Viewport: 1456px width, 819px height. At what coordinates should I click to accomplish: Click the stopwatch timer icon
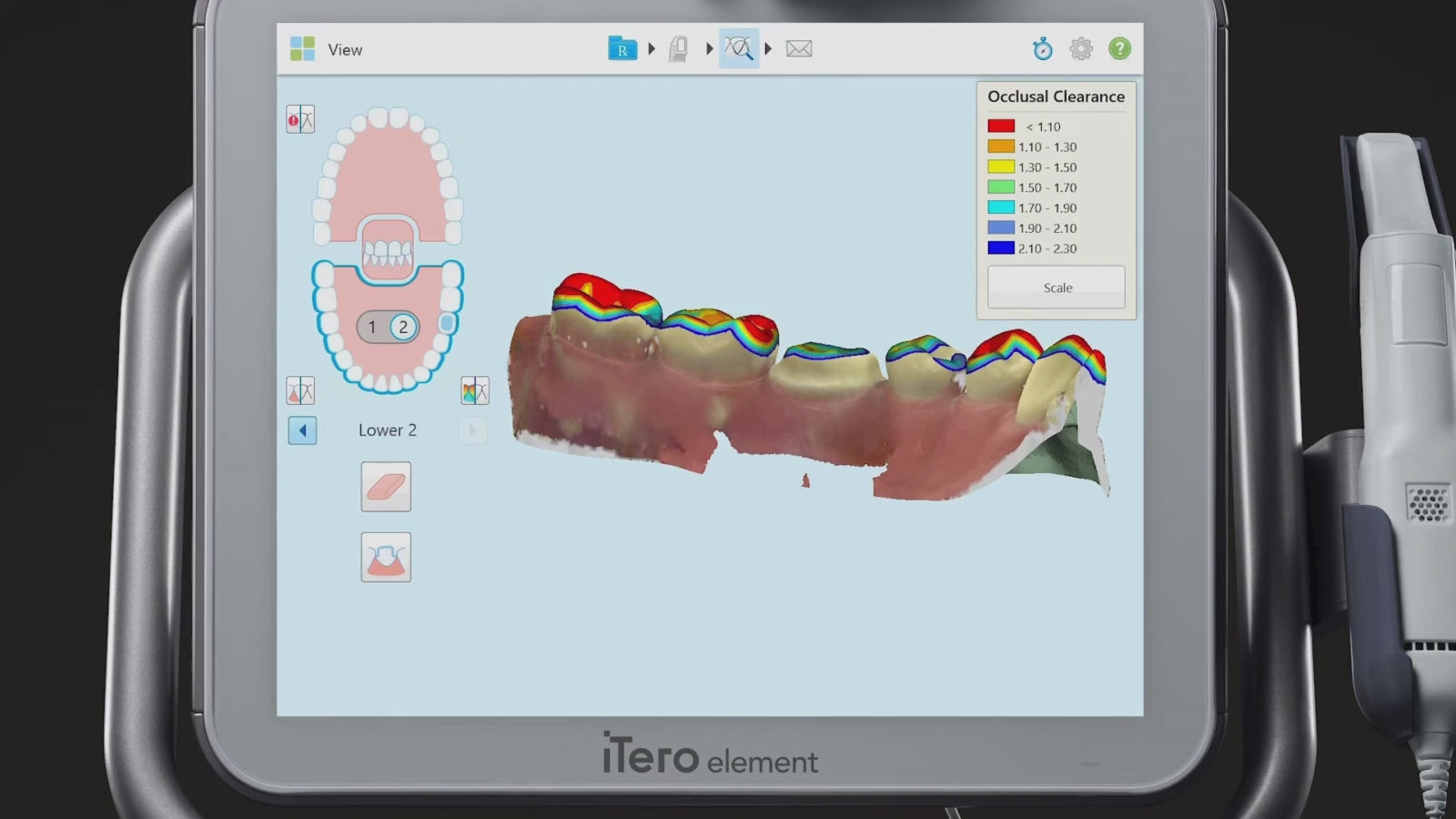(x=1043, y=49)
